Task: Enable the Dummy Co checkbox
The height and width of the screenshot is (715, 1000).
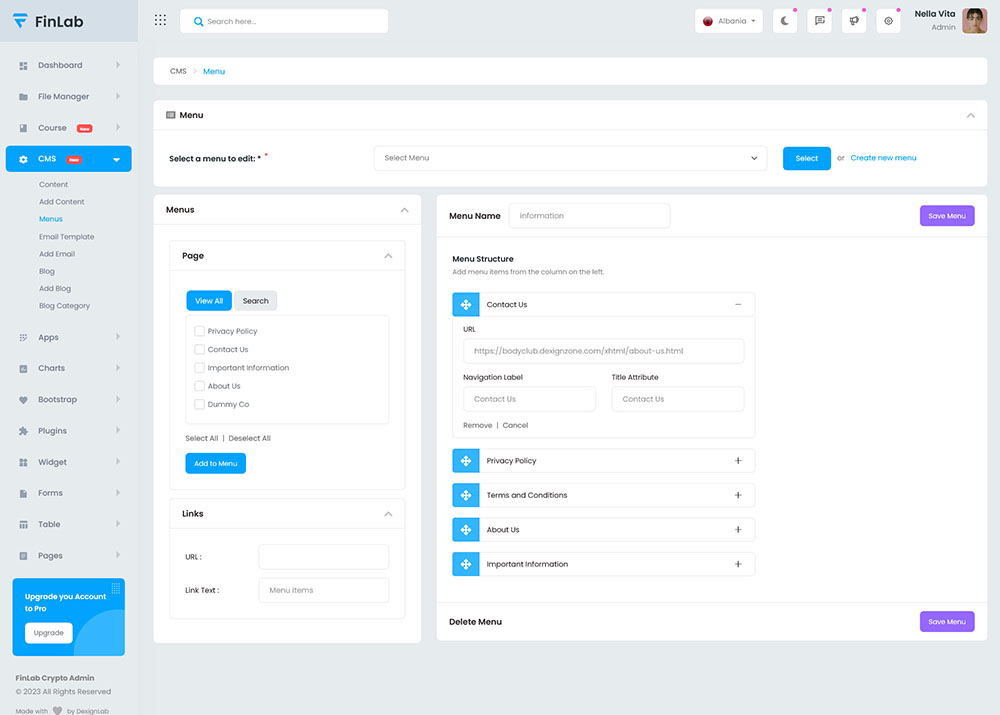Action: 200,404
